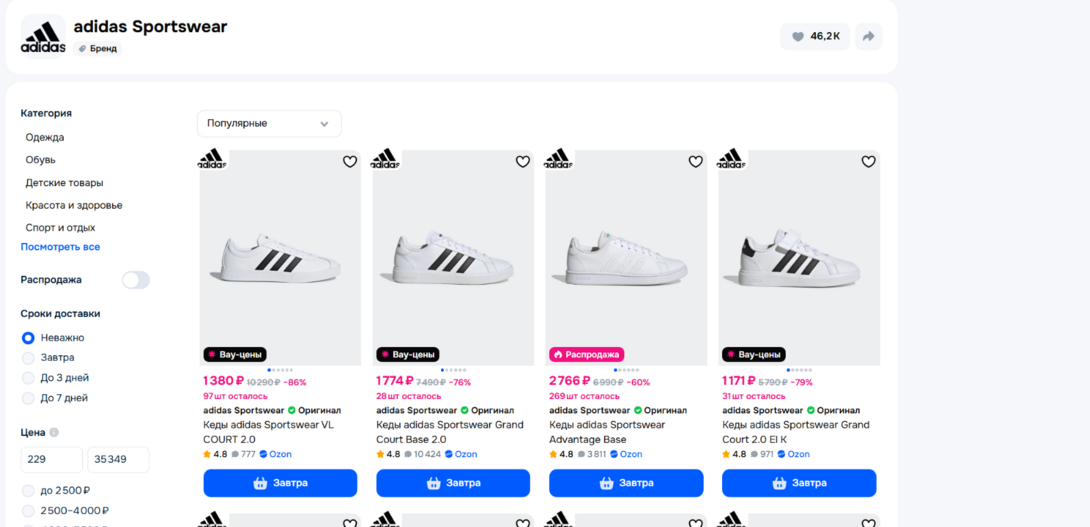The width and height of the screenshot is (1090, 527).
Task: Toggle the Распродажа switch
Action: click(x=135, y=280)
